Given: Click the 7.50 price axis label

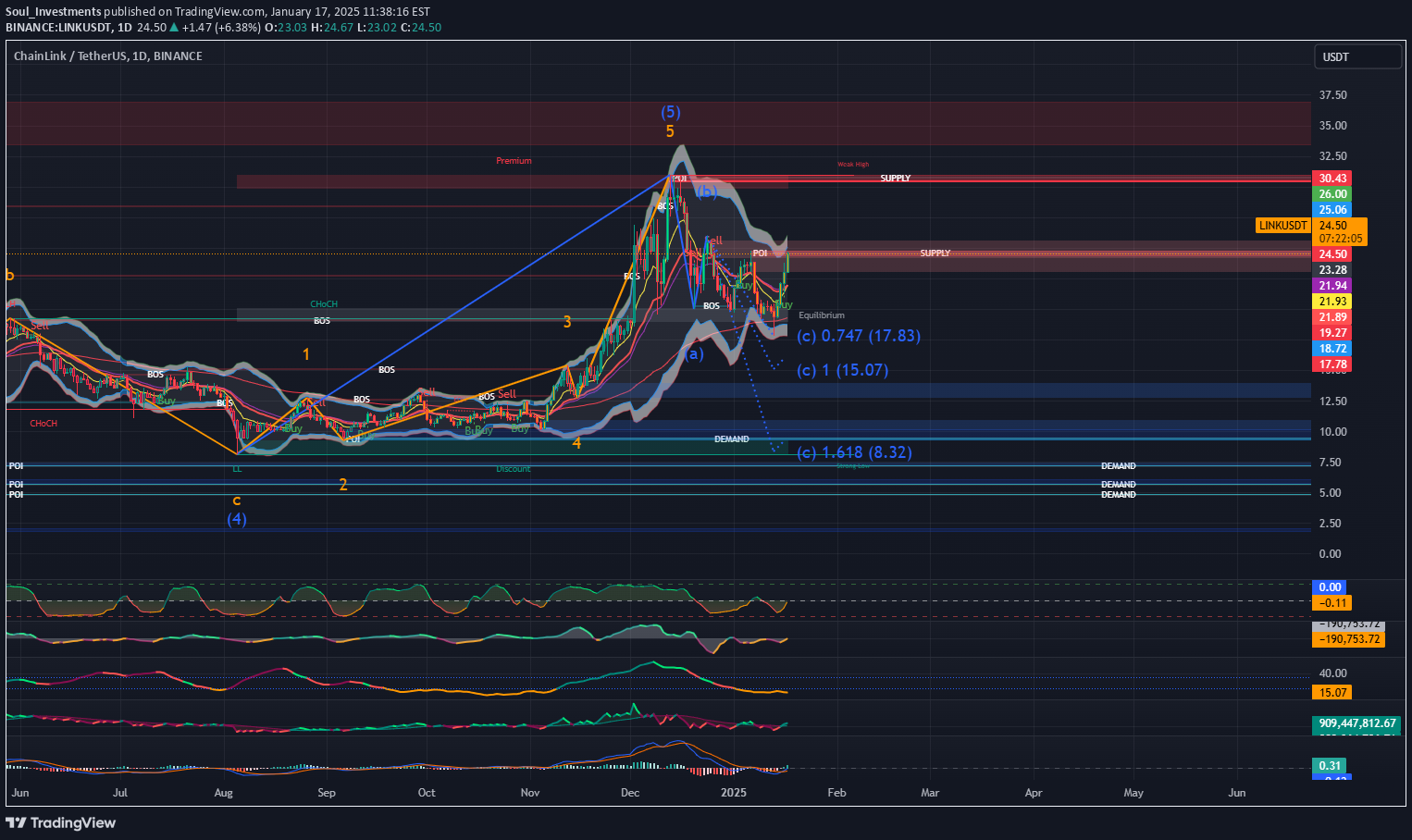Looking at the screenshot, I should click(1330, 463).
